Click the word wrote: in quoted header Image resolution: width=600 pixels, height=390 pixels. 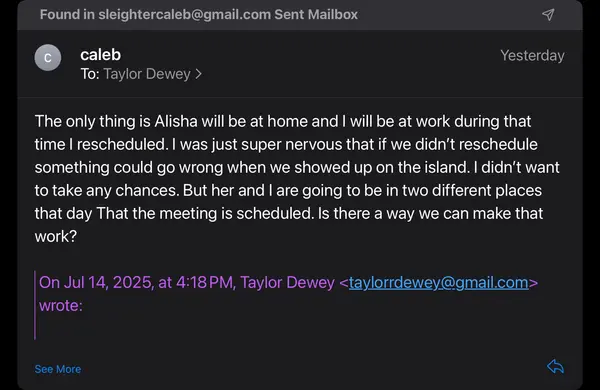click(61, 305)
